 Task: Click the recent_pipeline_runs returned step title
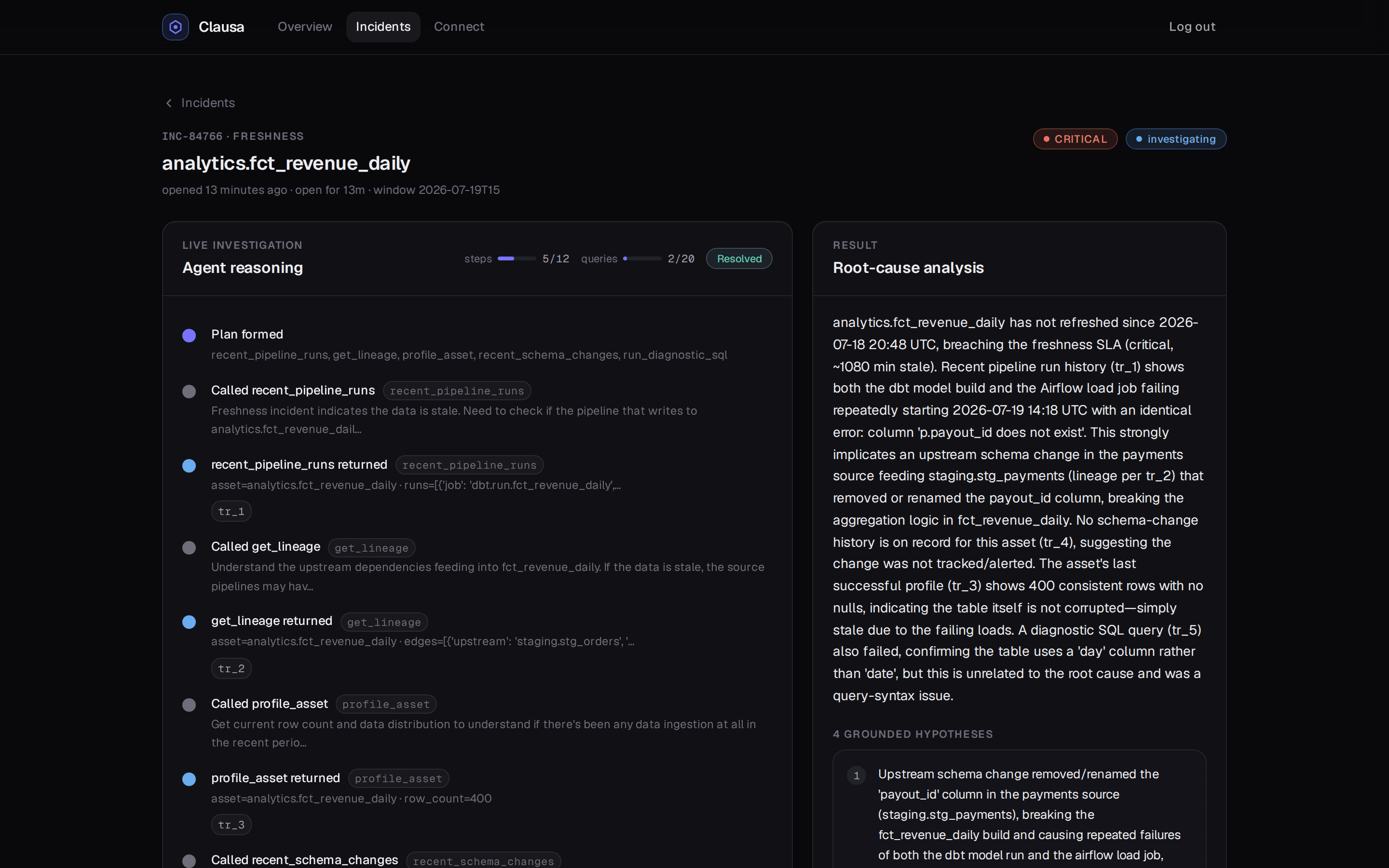[x=299, y=464]
